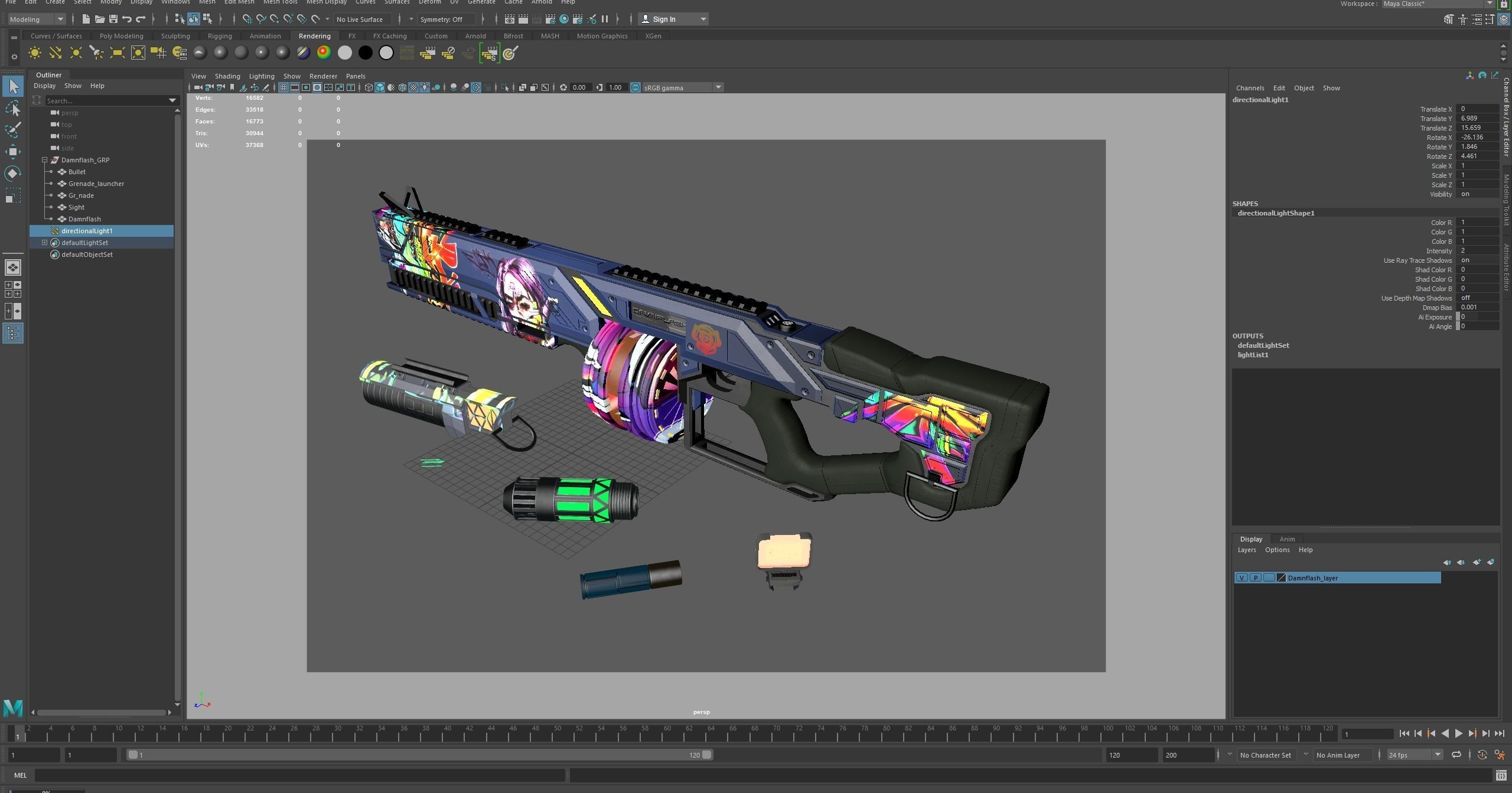Switch to four-view pane layout
This screenshot has height=793, width=1512.
pos(13,289)
